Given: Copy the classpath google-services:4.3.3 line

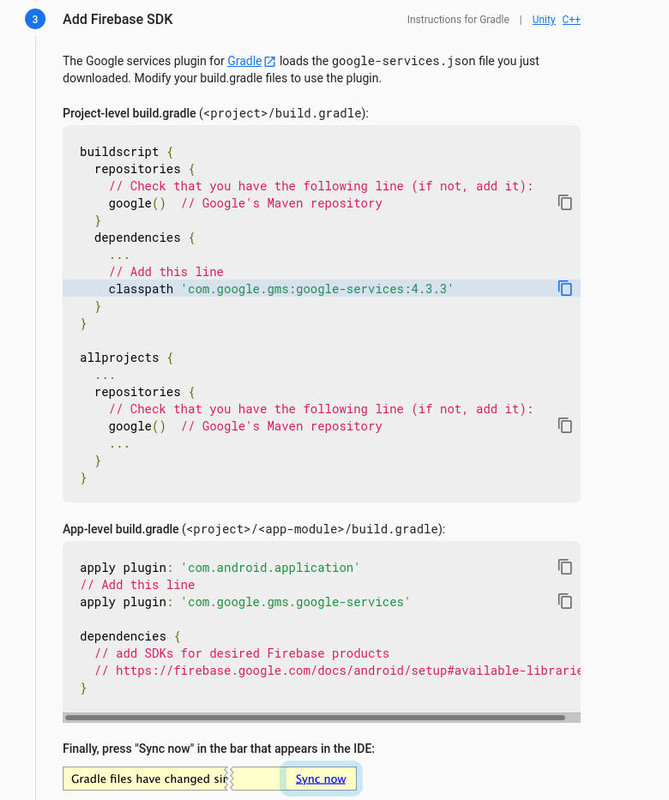Looking at the screenshot, I should click(x=564, y=288).
